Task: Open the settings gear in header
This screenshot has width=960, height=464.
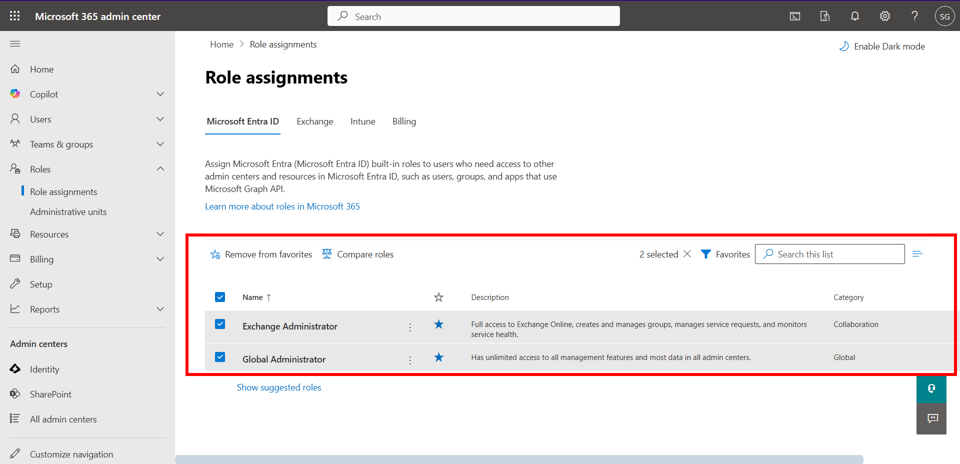Action: click(x=885, y=17)
